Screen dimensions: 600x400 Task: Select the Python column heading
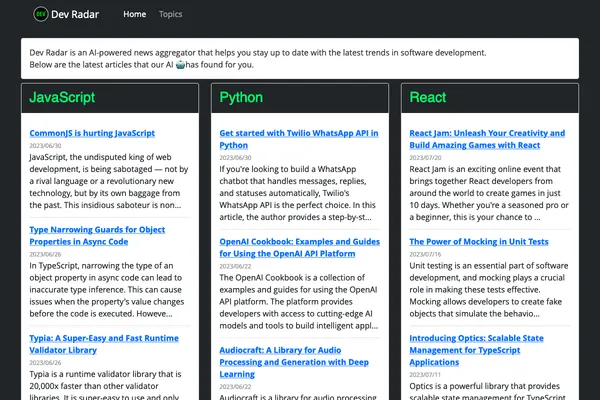tap(241, 98)
